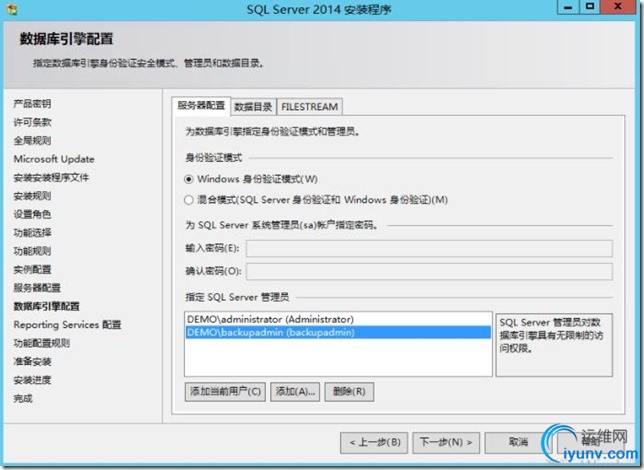This screenshot has width=644, height=470.
Task: Select DEMO\administrator in administrators list
Action: pos(338,319)
